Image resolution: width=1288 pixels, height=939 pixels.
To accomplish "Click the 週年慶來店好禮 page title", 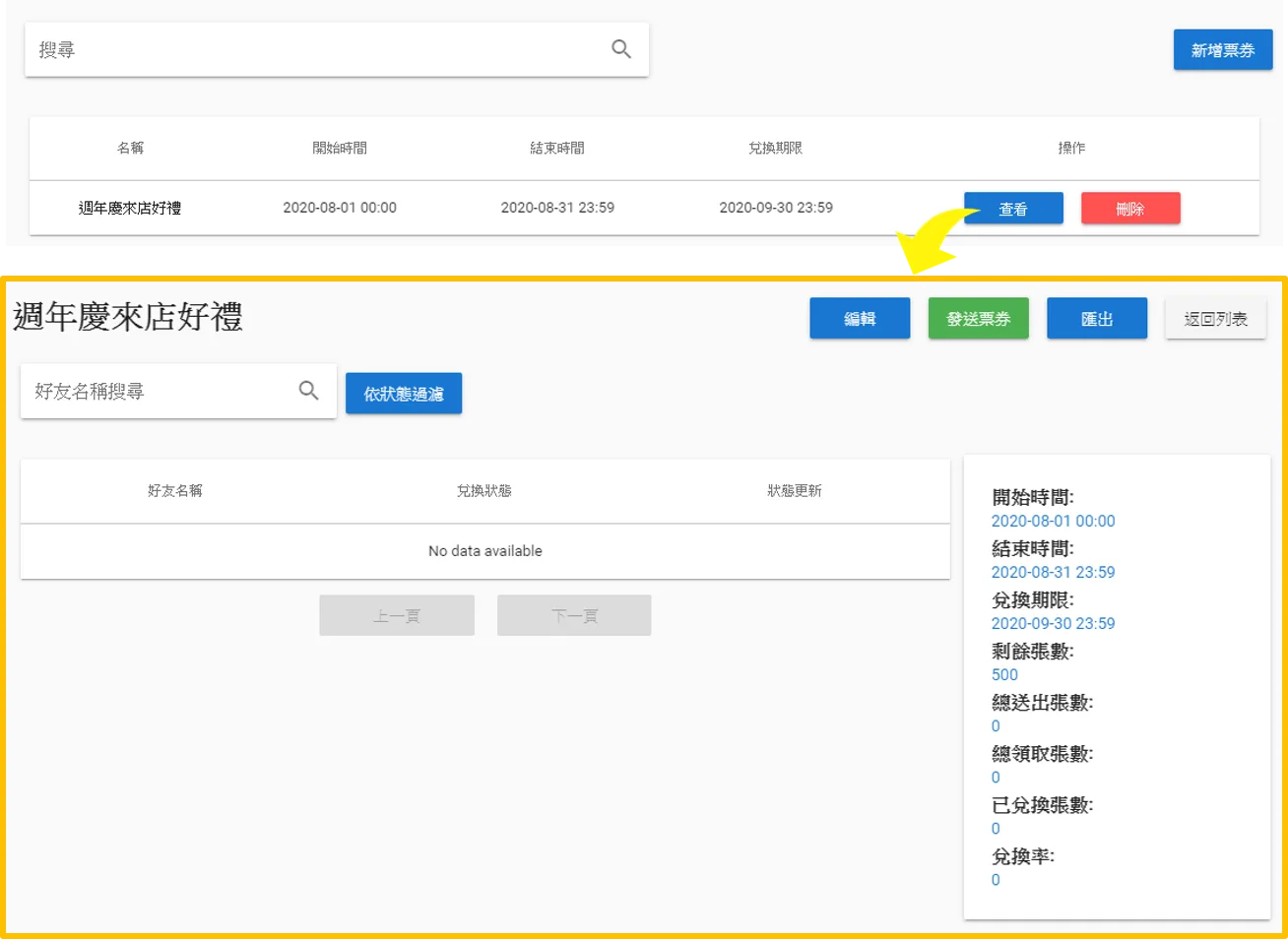I will (x=128, y=317).
